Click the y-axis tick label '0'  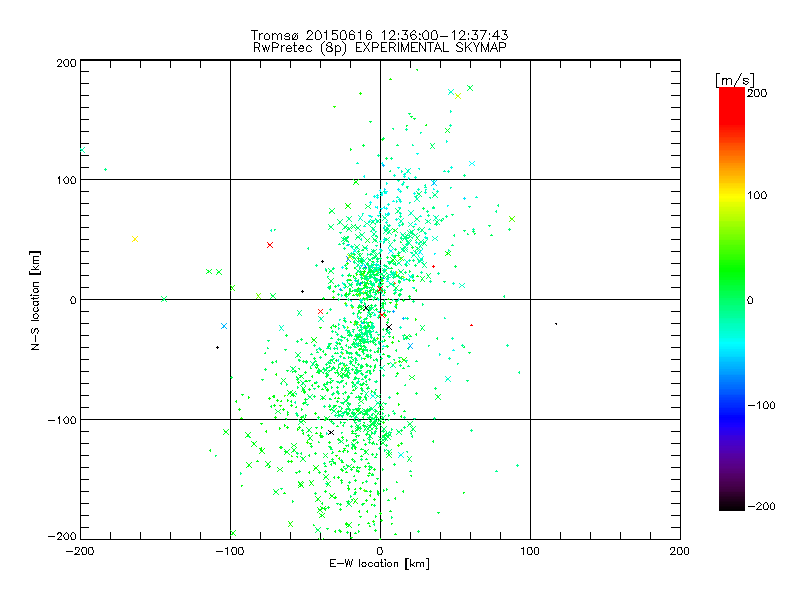[x=73, y=300]
